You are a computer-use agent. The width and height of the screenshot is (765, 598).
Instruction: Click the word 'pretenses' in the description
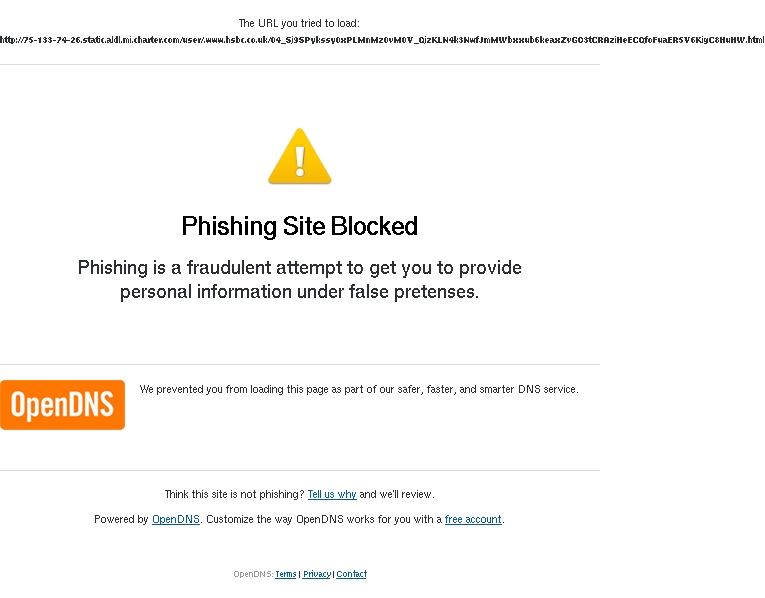436,292
